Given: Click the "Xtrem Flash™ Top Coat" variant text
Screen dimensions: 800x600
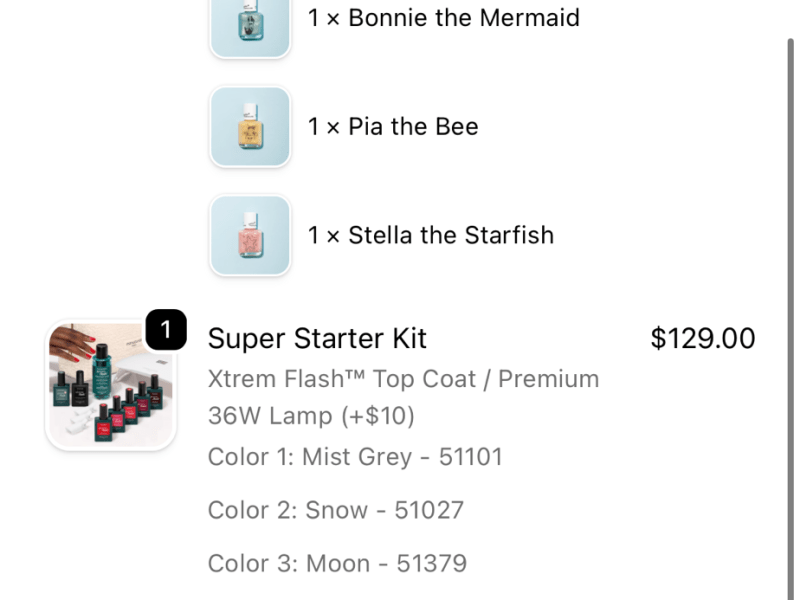Looking at the screenshot, I should tap(346, 379).
